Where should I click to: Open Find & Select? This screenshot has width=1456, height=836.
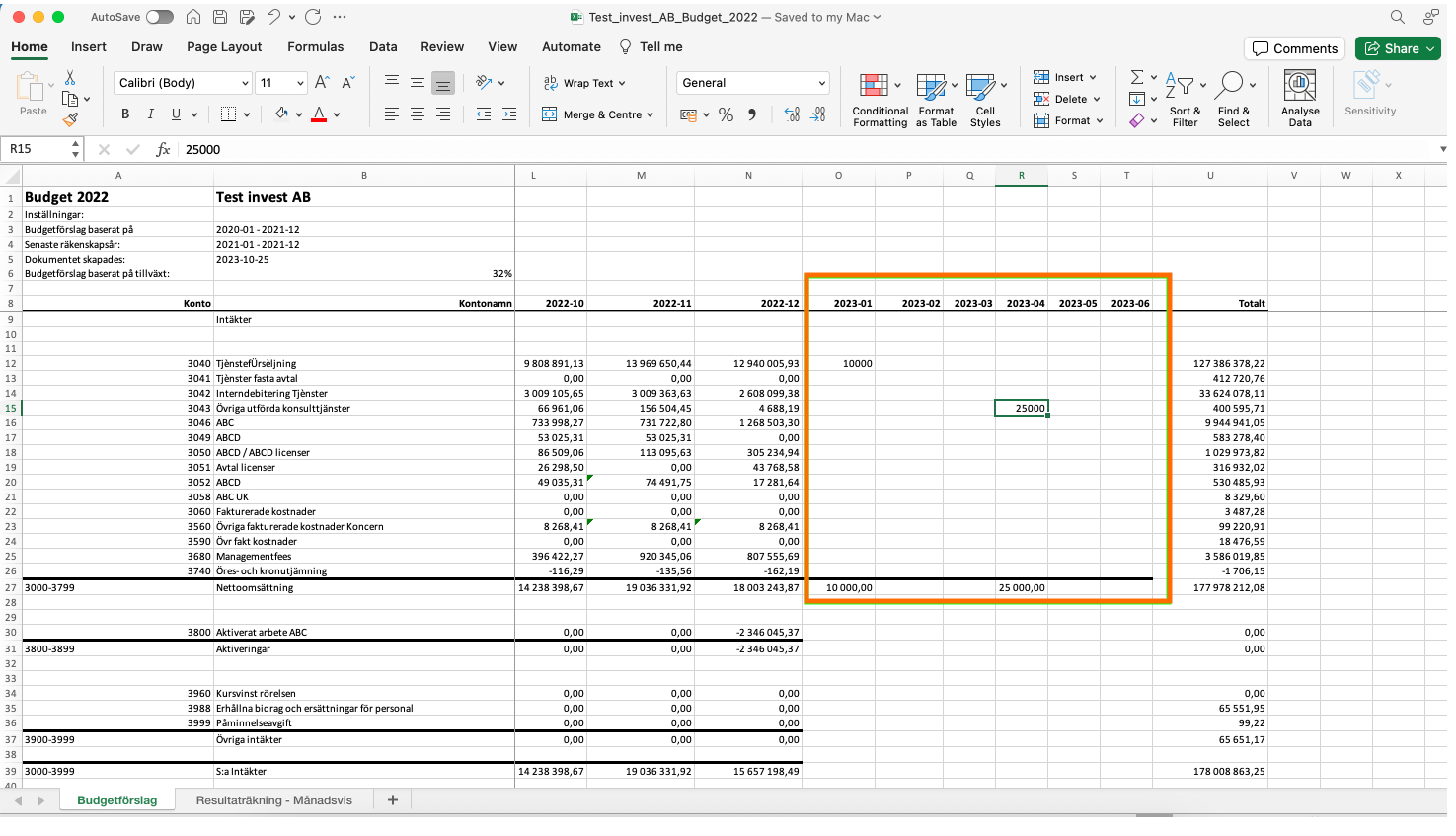1234,100
